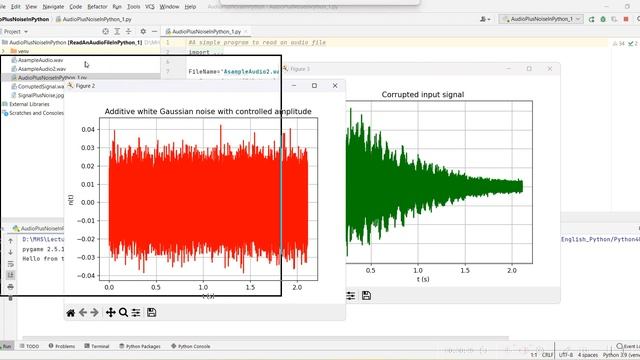Viewport: 640px width, 360px height.
Task: Go back to previous view in Figure 2
Action: [83, 313]
